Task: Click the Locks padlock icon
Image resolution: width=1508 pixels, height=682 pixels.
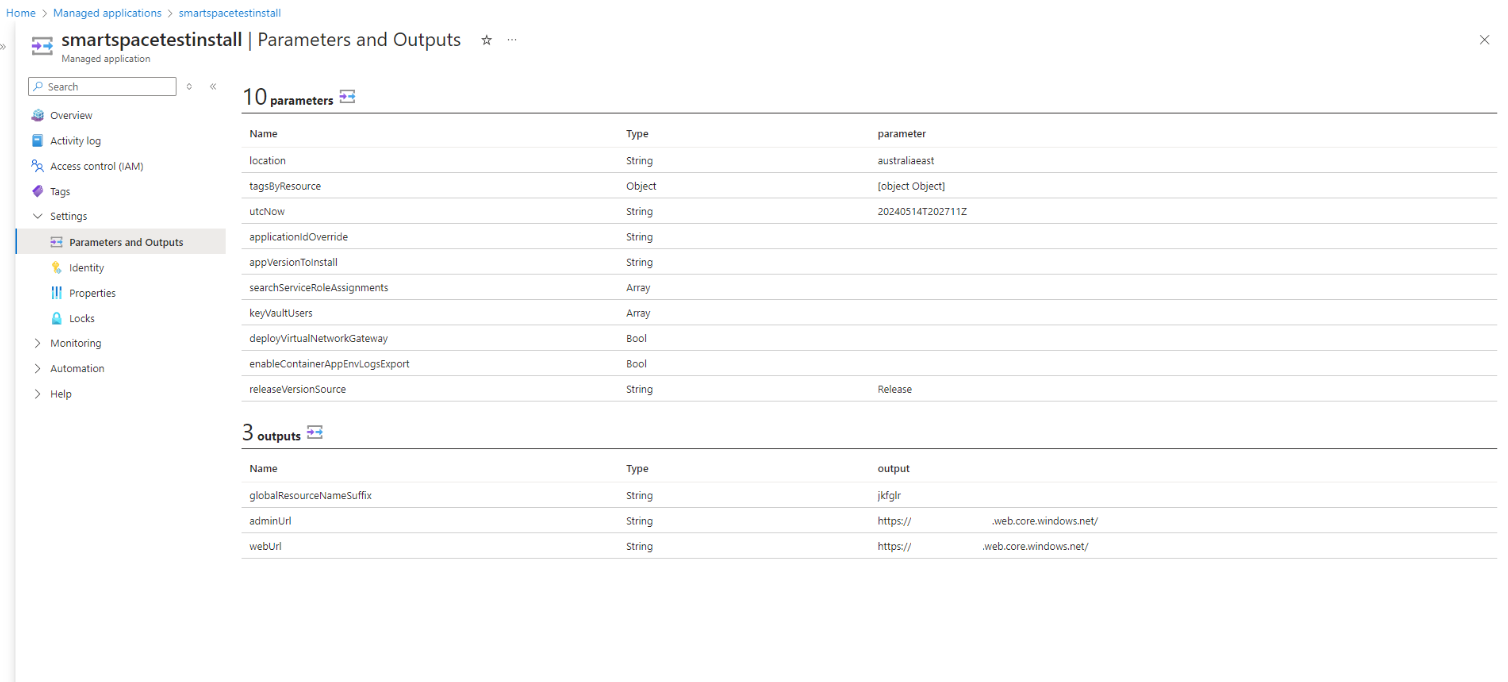Action: [x=57, y=318]
